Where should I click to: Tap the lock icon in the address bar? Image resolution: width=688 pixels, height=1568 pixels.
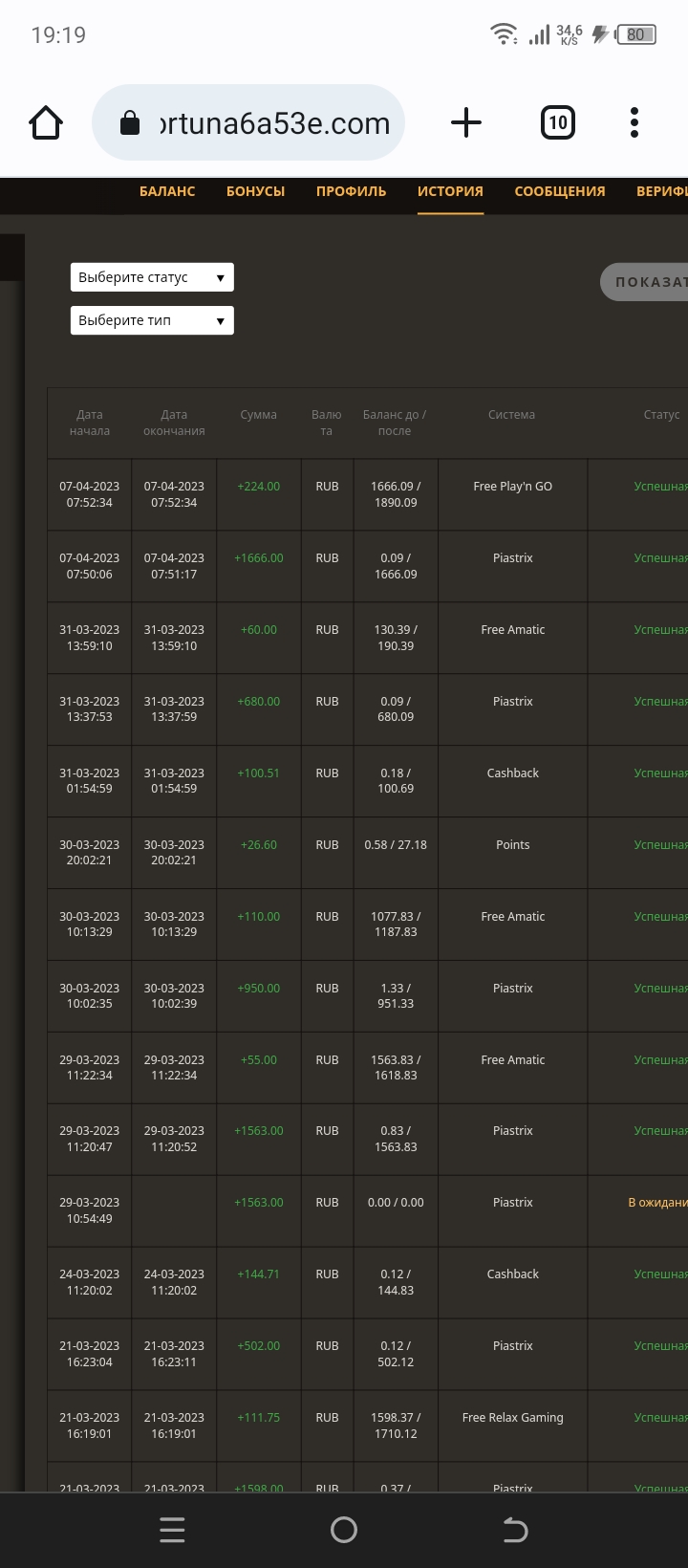[129, 123]
